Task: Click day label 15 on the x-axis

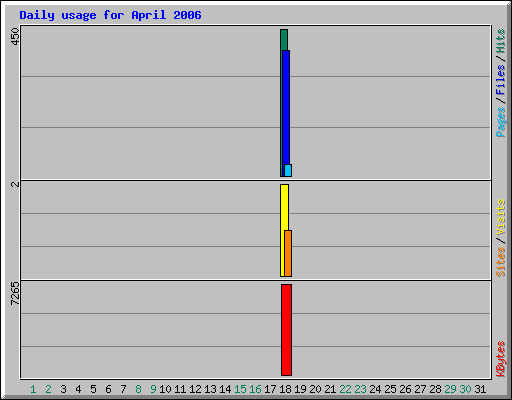Action: pyautogui.click(x=240, y=389)
